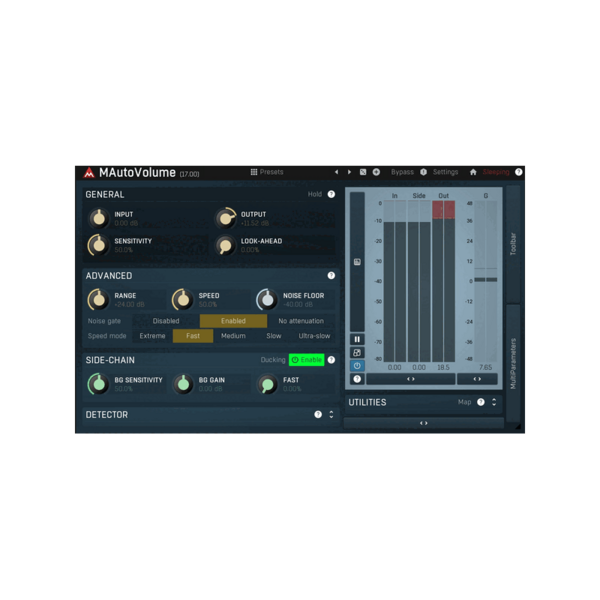Click the SENSITIVITY knob
Image resolution: width=600 pixels, height=600 pixels.
point(99,245)
